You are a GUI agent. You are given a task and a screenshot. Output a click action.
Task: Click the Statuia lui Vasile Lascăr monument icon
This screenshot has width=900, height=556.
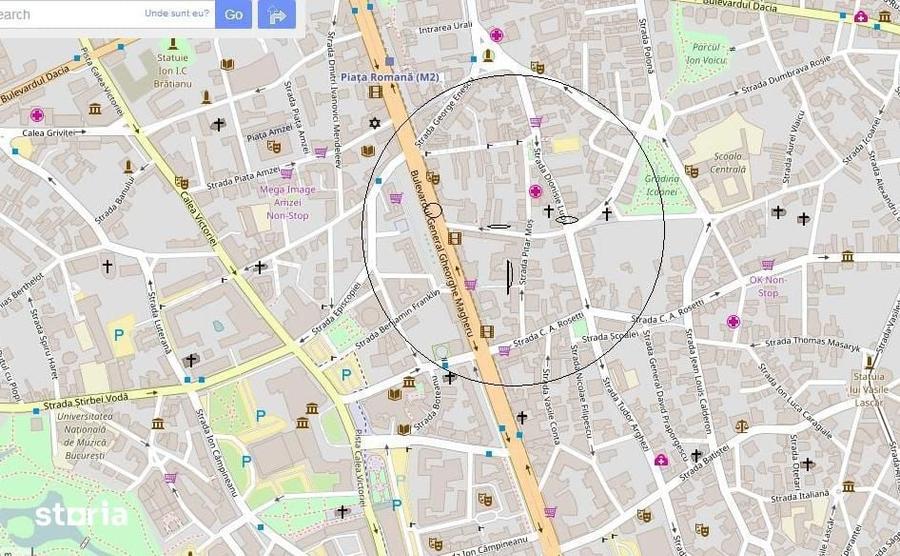tap(870, 363)
